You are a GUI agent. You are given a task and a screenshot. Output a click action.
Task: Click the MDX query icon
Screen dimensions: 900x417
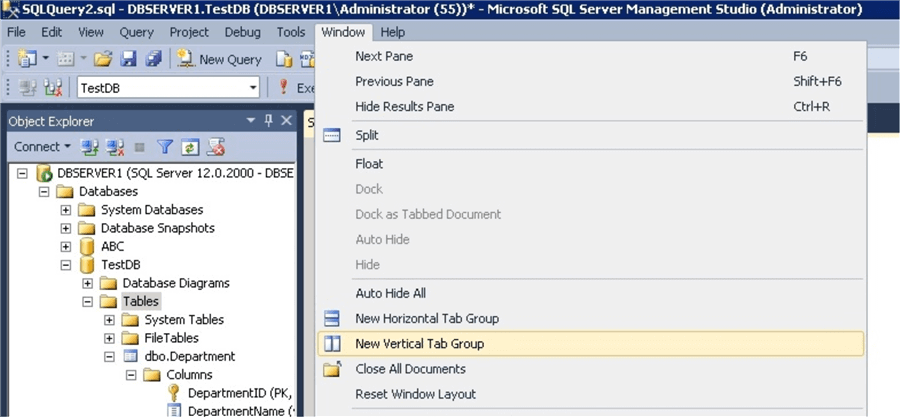pyautogui.click(x=307, y=59)
